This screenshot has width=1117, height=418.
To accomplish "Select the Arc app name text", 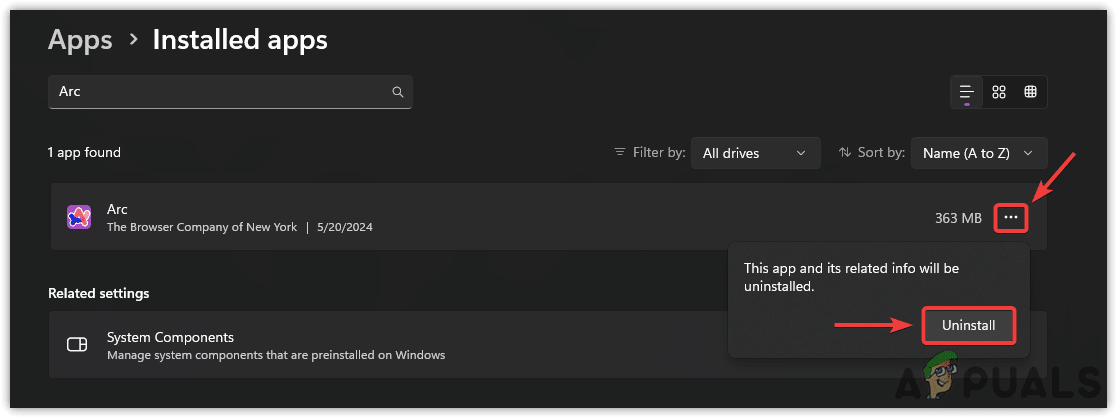I will click(x=117, y=209).
